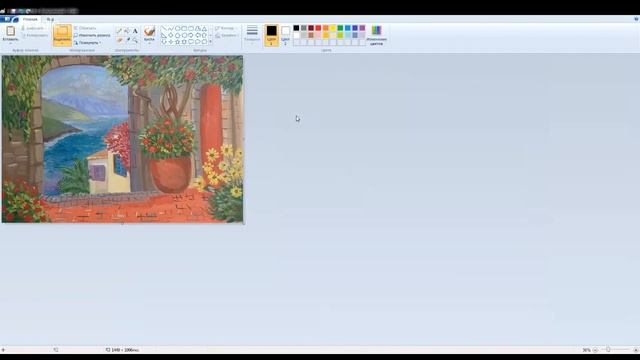This screenshot has width=640, height=360.
Task: Click Resize (Изменить размер) button
Action: 92,36
